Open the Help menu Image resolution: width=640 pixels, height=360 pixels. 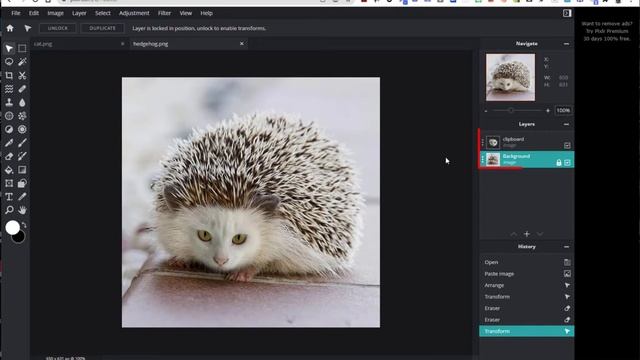coord(207,13)
